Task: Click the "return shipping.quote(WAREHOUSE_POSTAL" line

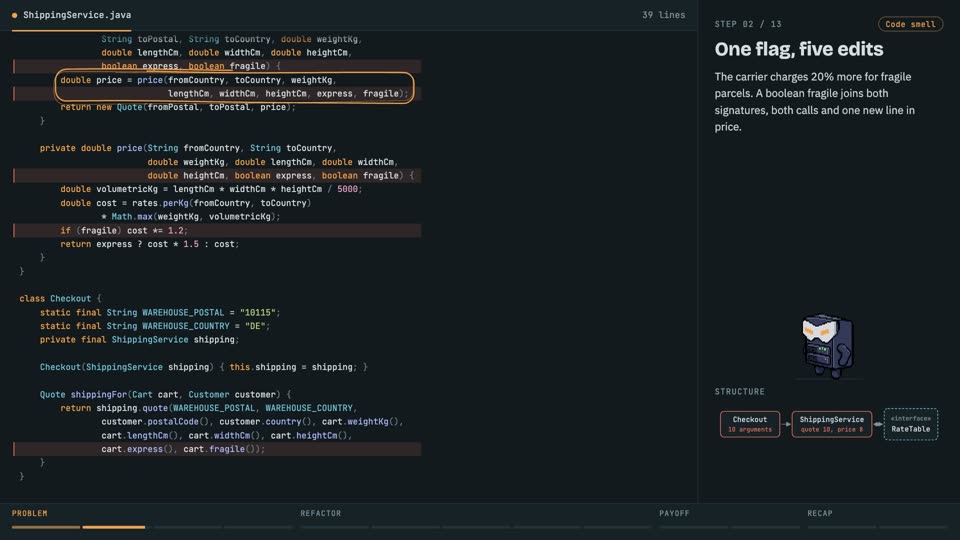Action: (209, 408)
